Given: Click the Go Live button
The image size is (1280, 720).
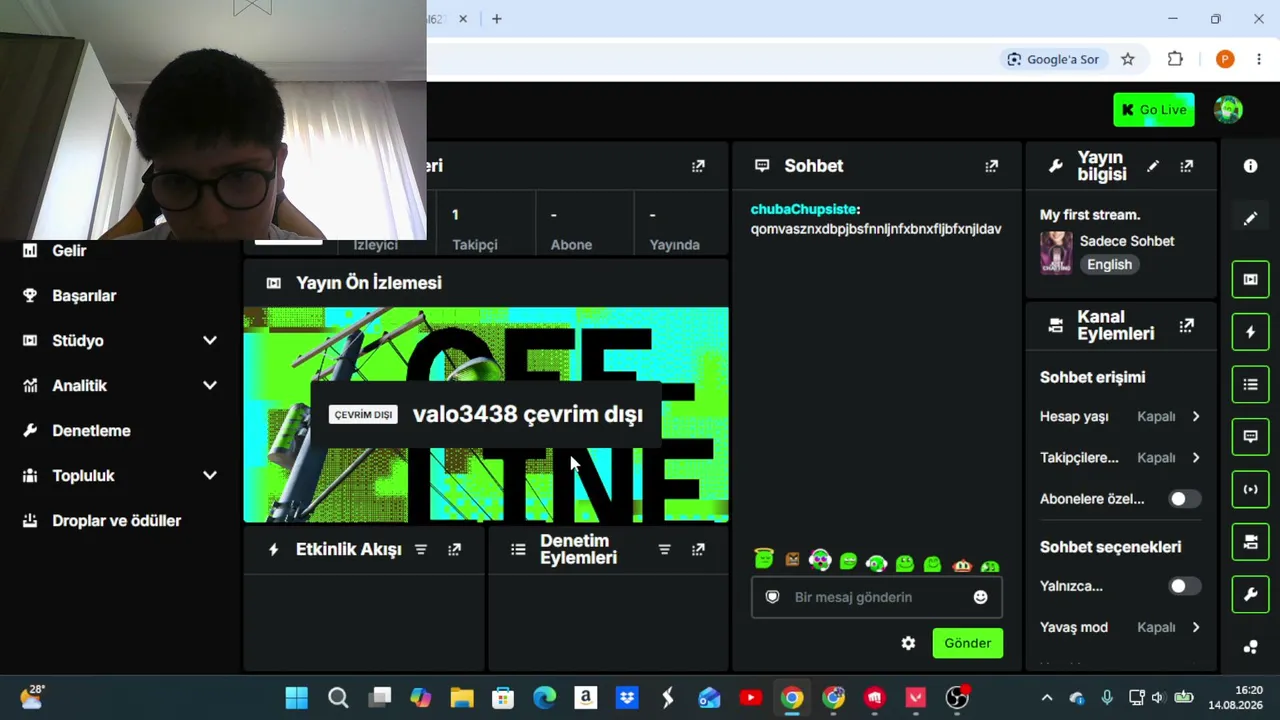Looking at the screenshot, I should pyautogui.click(x=1154, y=110).
